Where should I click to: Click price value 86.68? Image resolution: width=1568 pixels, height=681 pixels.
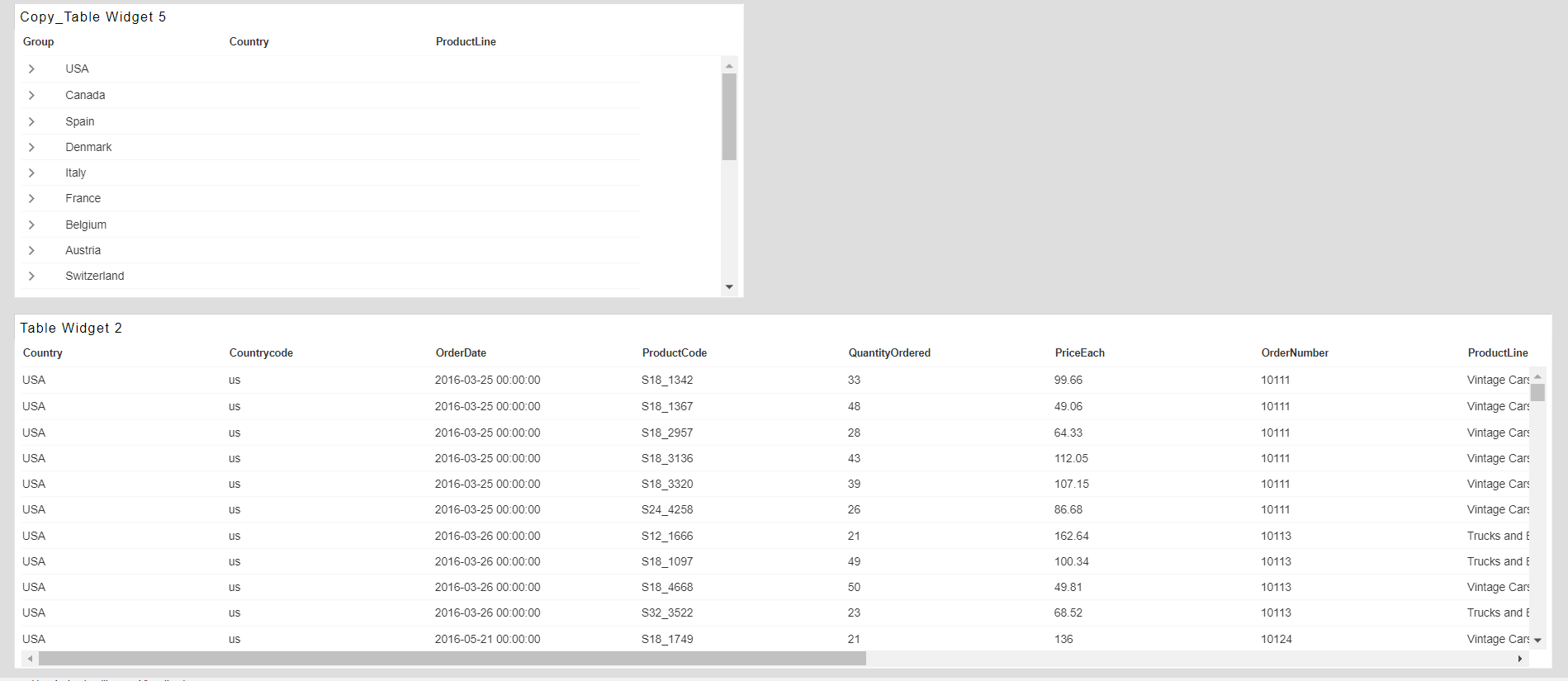pyautogui.click(x=1068, y=510)
